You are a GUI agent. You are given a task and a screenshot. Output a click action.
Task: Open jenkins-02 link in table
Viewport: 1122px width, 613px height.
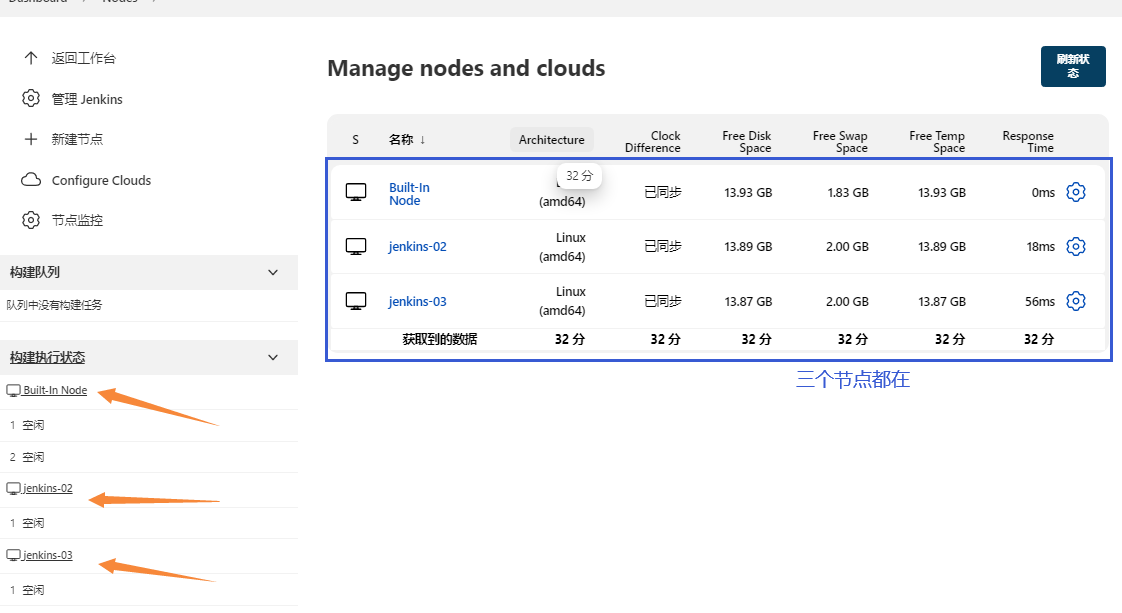pos(417,246)
